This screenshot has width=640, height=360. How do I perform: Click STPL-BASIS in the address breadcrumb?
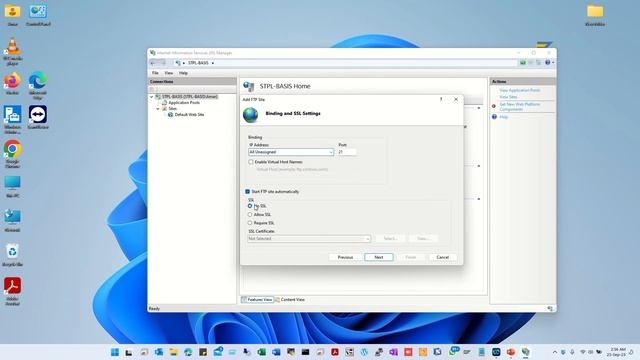pos(198,63)
